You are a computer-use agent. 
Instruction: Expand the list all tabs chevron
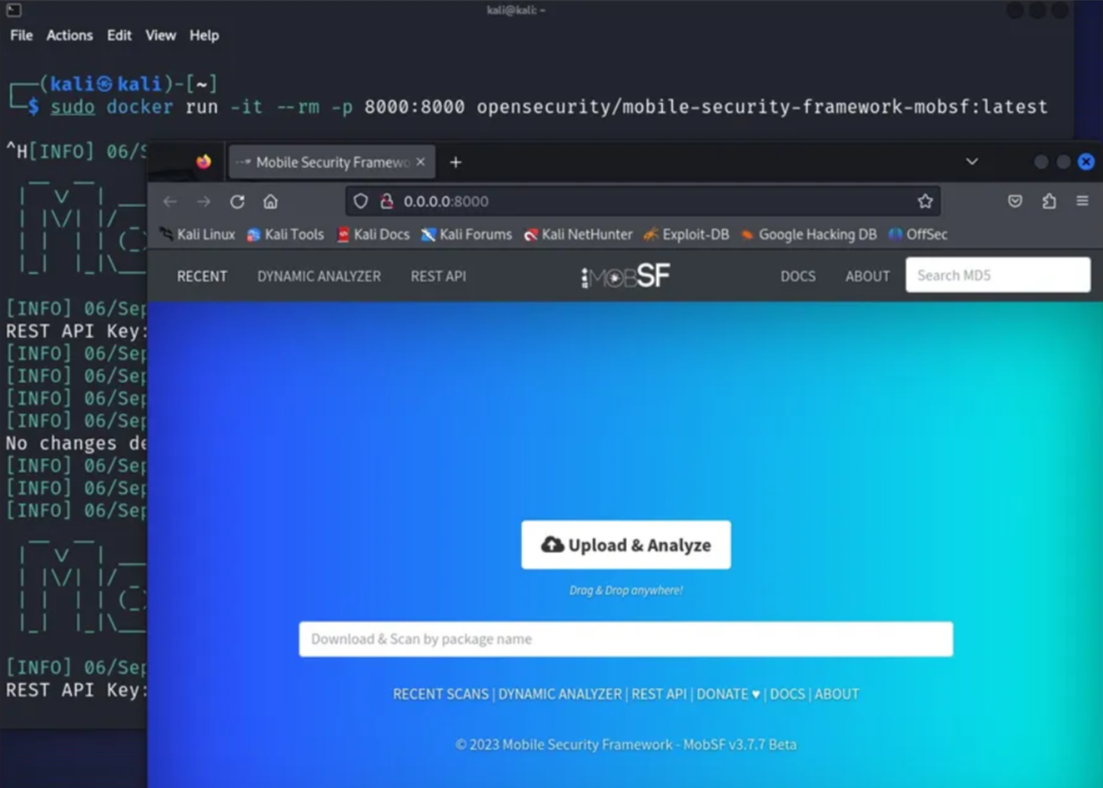[971, 162]
